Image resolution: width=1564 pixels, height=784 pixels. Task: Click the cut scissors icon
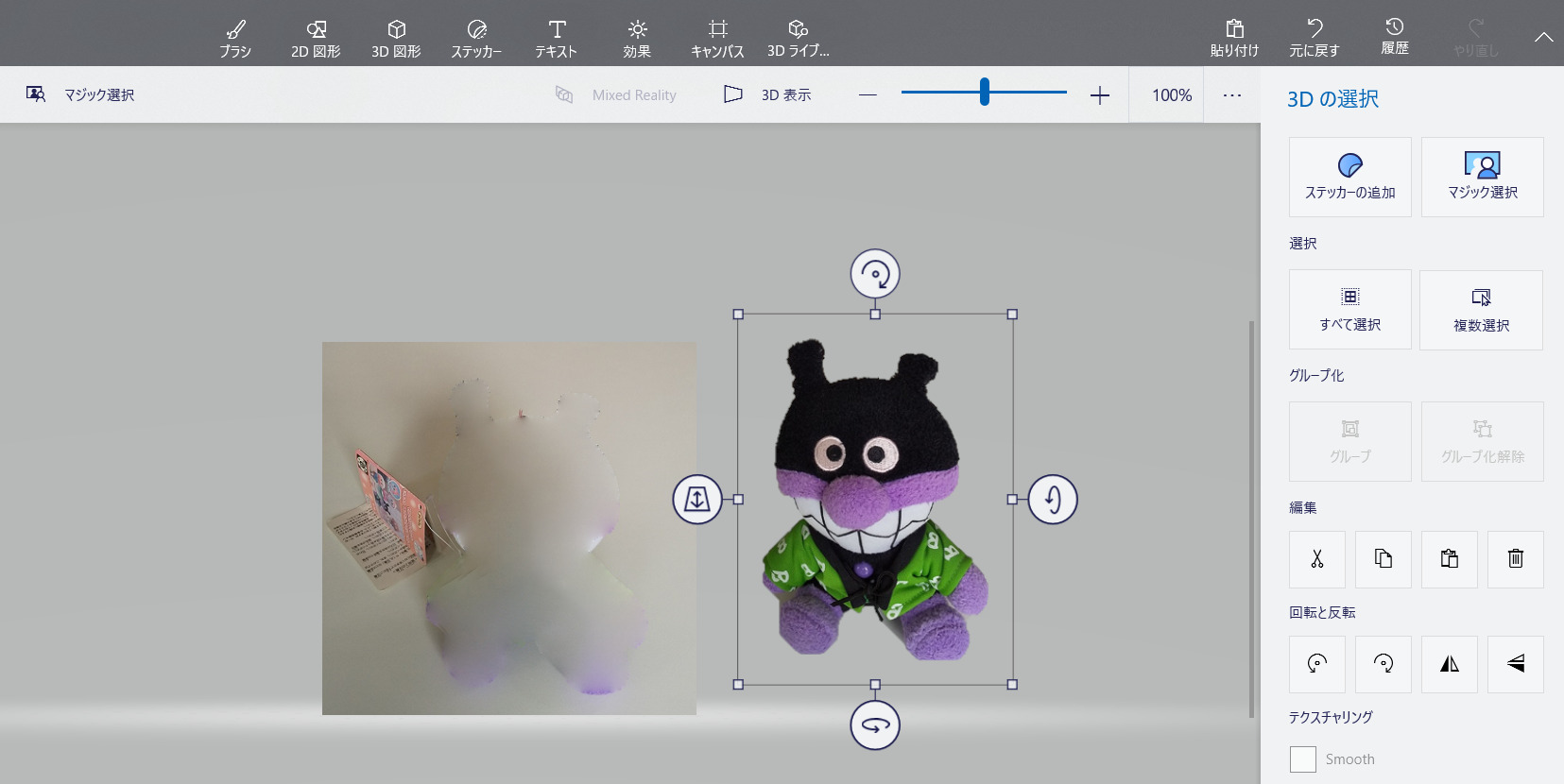point(1317,559)
